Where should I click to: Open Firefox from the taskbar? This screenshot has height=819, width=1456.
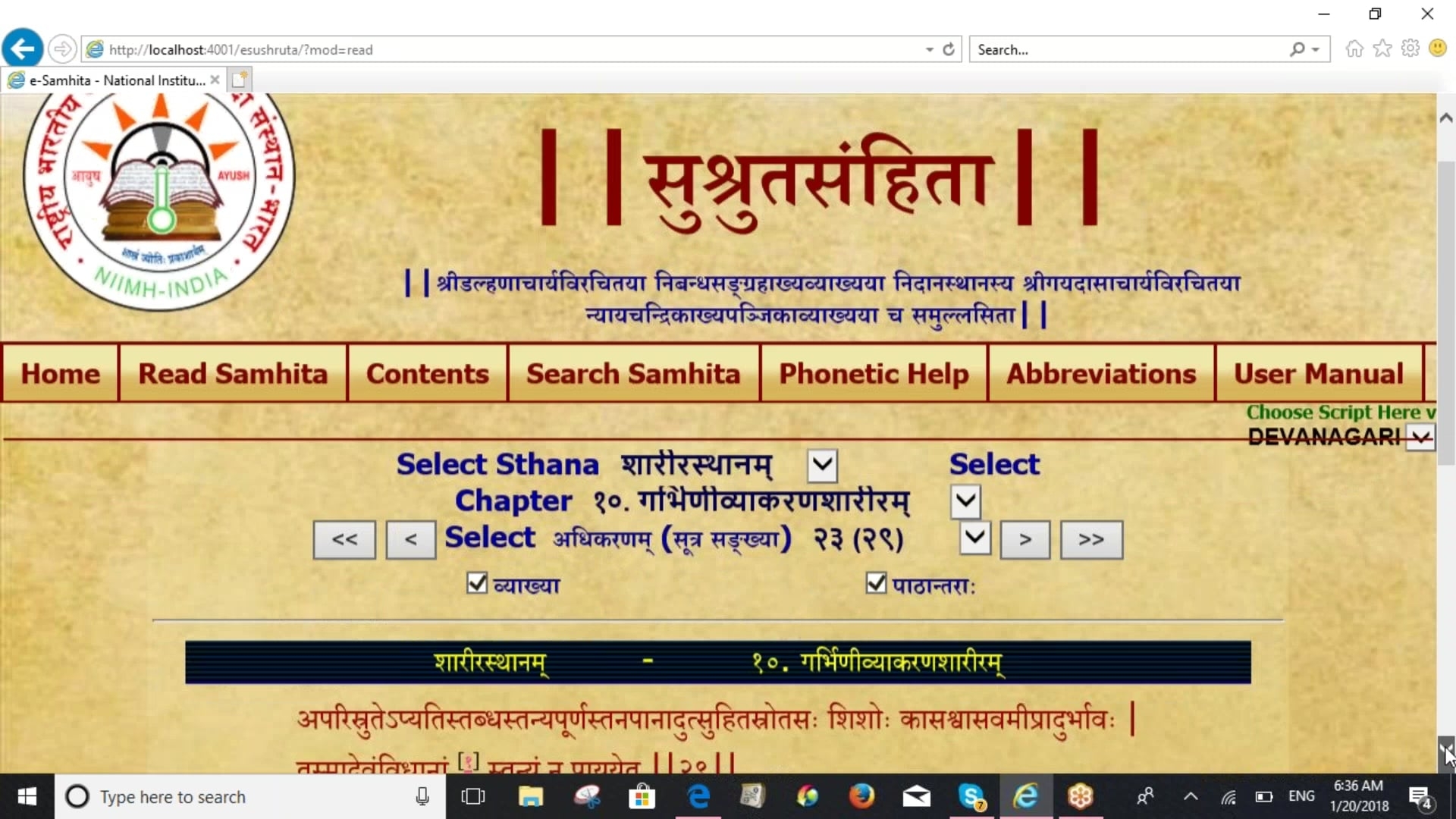pyautogui.click(x=861, y=796)
